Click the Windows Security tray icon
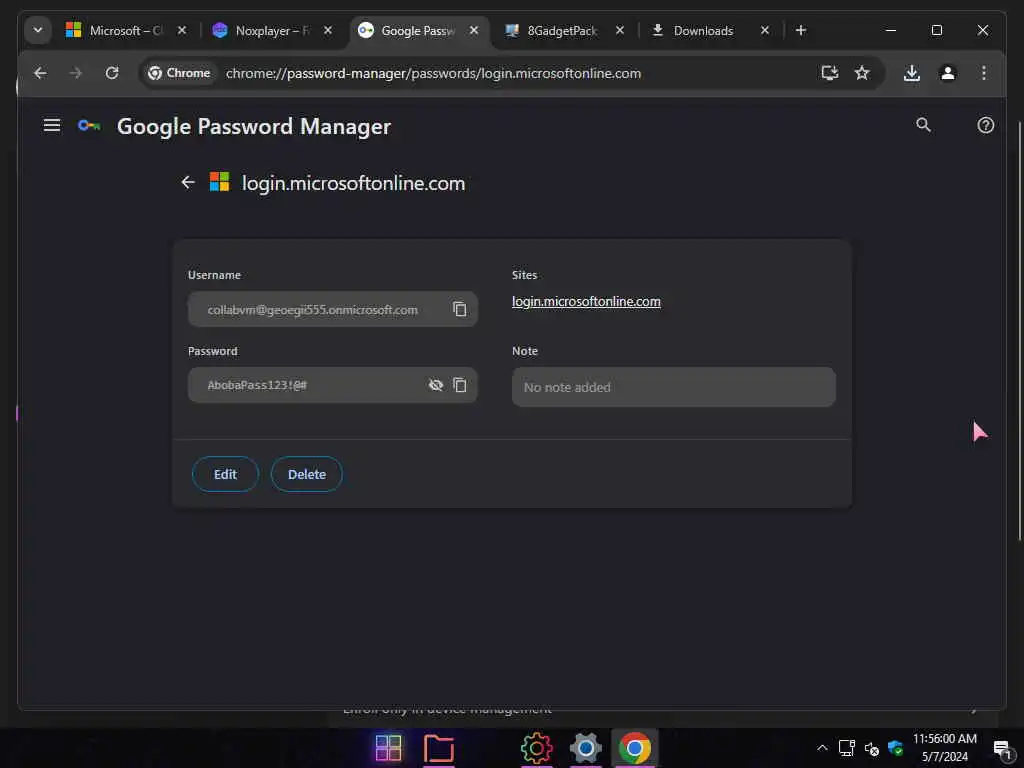Image resolution: width=1024 pixels, height=768 pixels. pyautogui.click(x=895, y=748)
